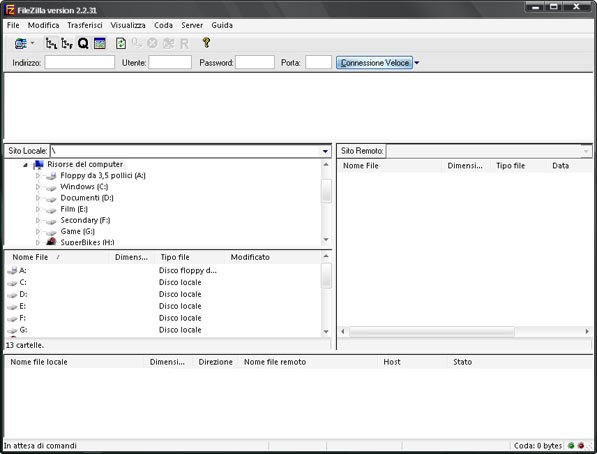Toggle the transfer queue Q icon
Viewport: 597px width, 454px height.
(83, 43)
